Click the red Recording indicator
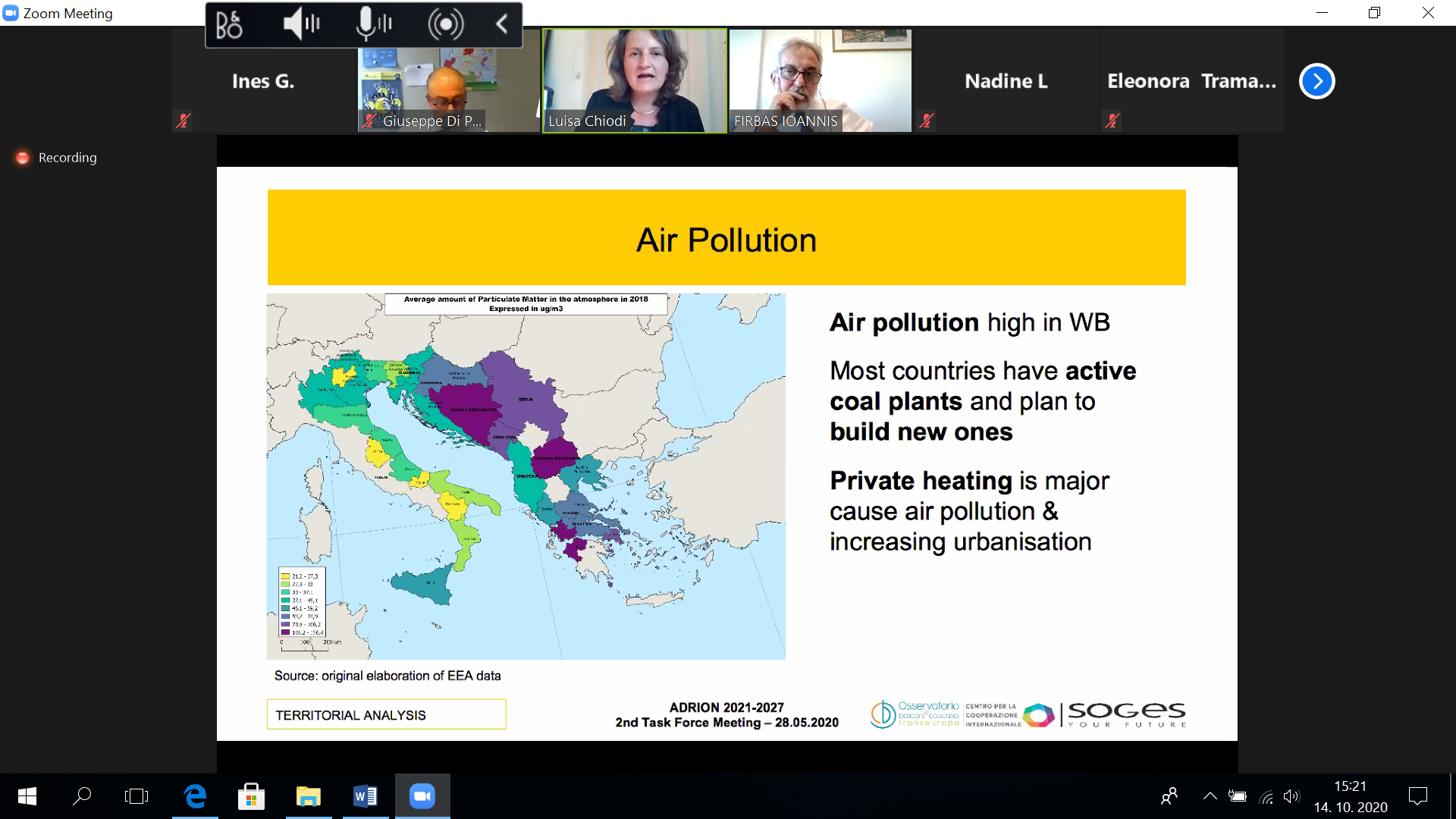 pyautogui.click(x=23, y=158)
